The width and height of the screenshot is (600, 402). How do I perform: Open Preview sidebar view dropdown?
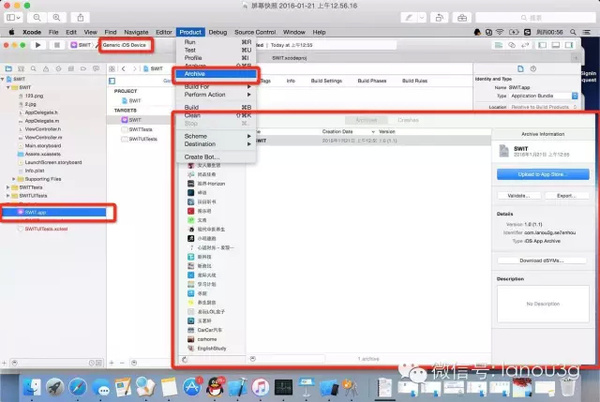(x=13, y=18)
